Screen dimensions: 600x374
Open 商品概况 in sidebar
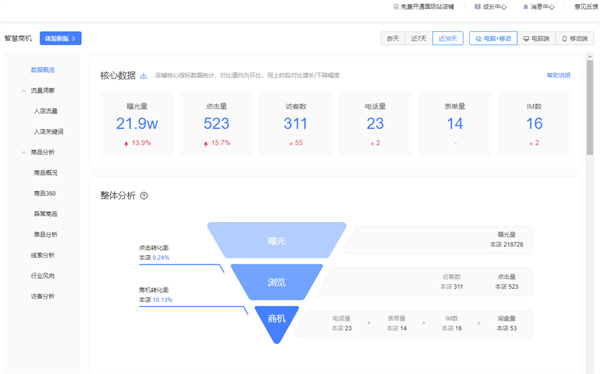click(46, 173)
